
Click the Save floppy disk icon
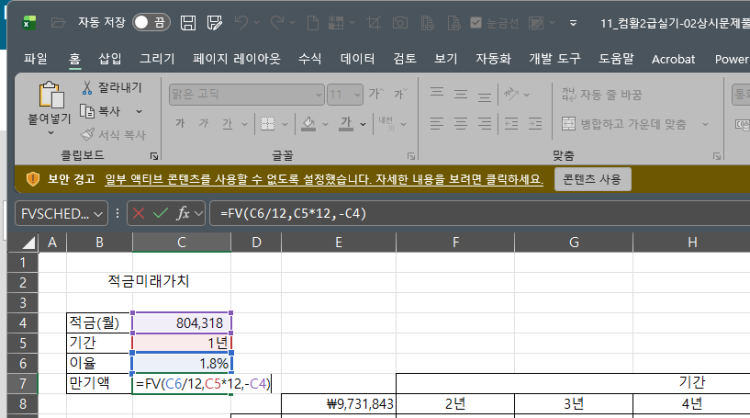click(x=188, y=22)
